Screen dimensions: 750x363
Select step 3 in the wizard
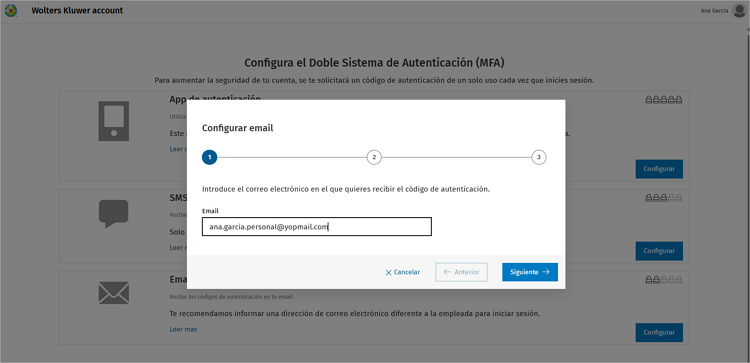pos(539,157)
